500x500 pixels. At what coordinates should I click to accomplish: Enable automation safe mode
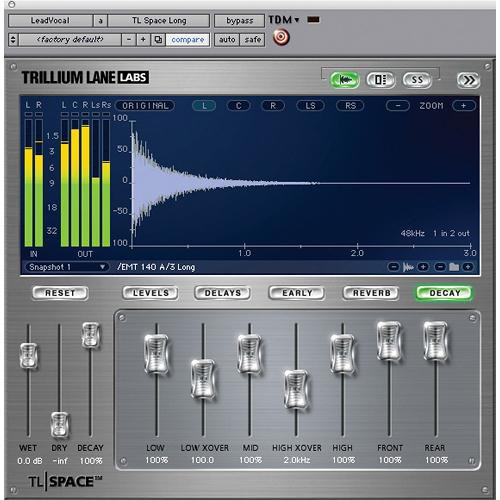pyautogui.click(x=252, y=40)
